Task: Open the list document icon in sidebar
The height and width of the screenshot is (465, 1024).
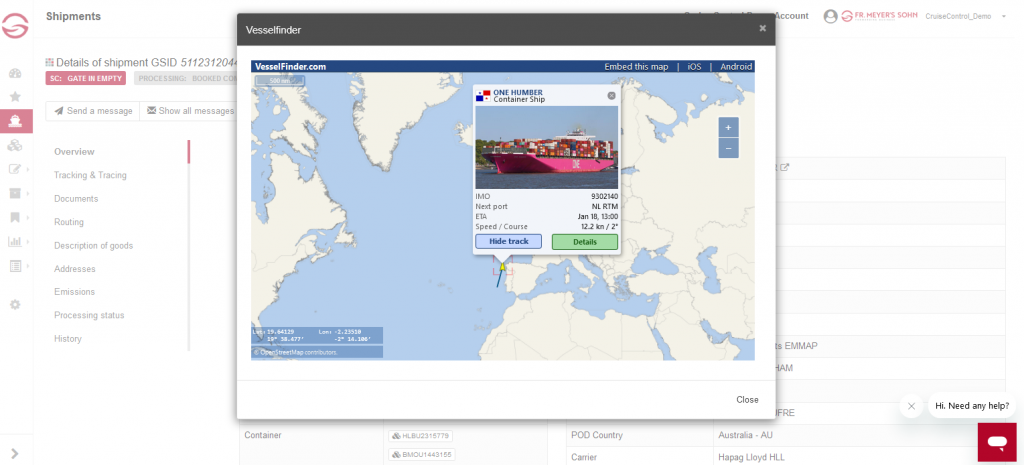Action: point(14,266)
